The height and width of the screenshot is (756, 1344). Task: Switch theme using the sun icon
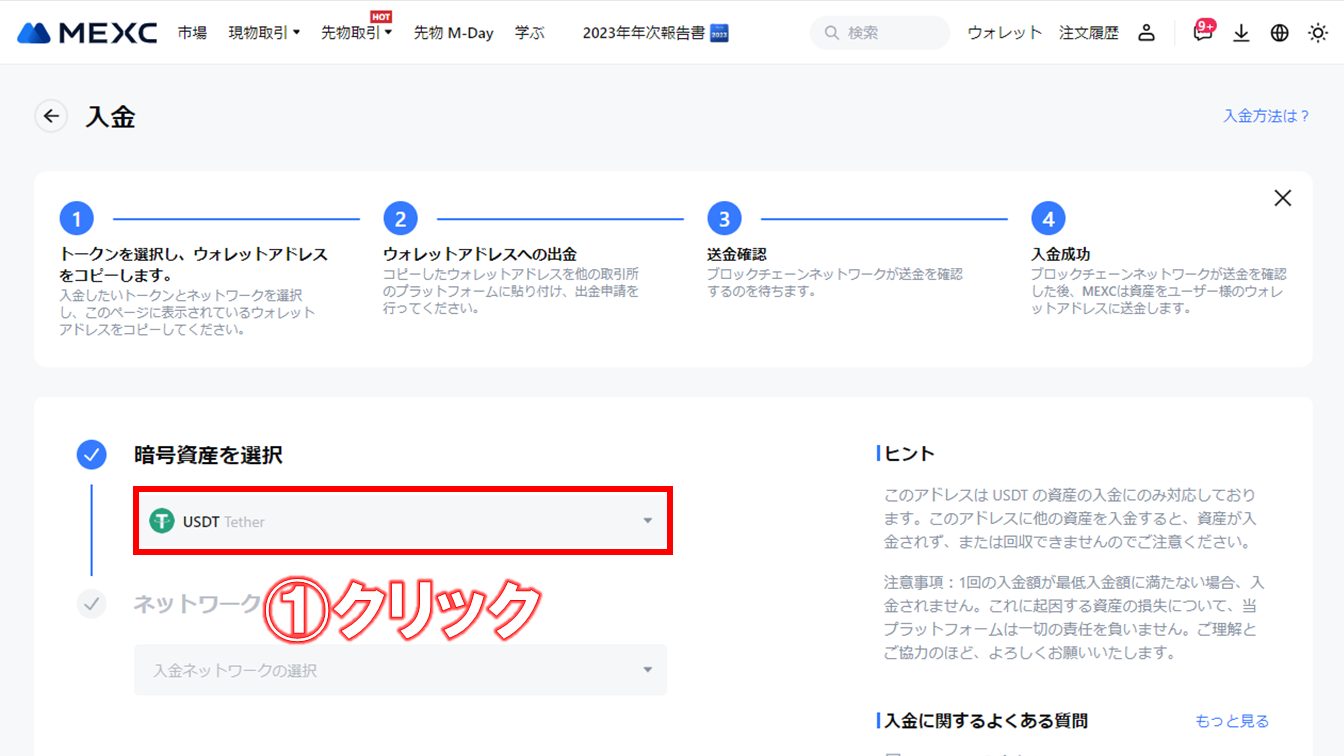(x=1318, y=32)
